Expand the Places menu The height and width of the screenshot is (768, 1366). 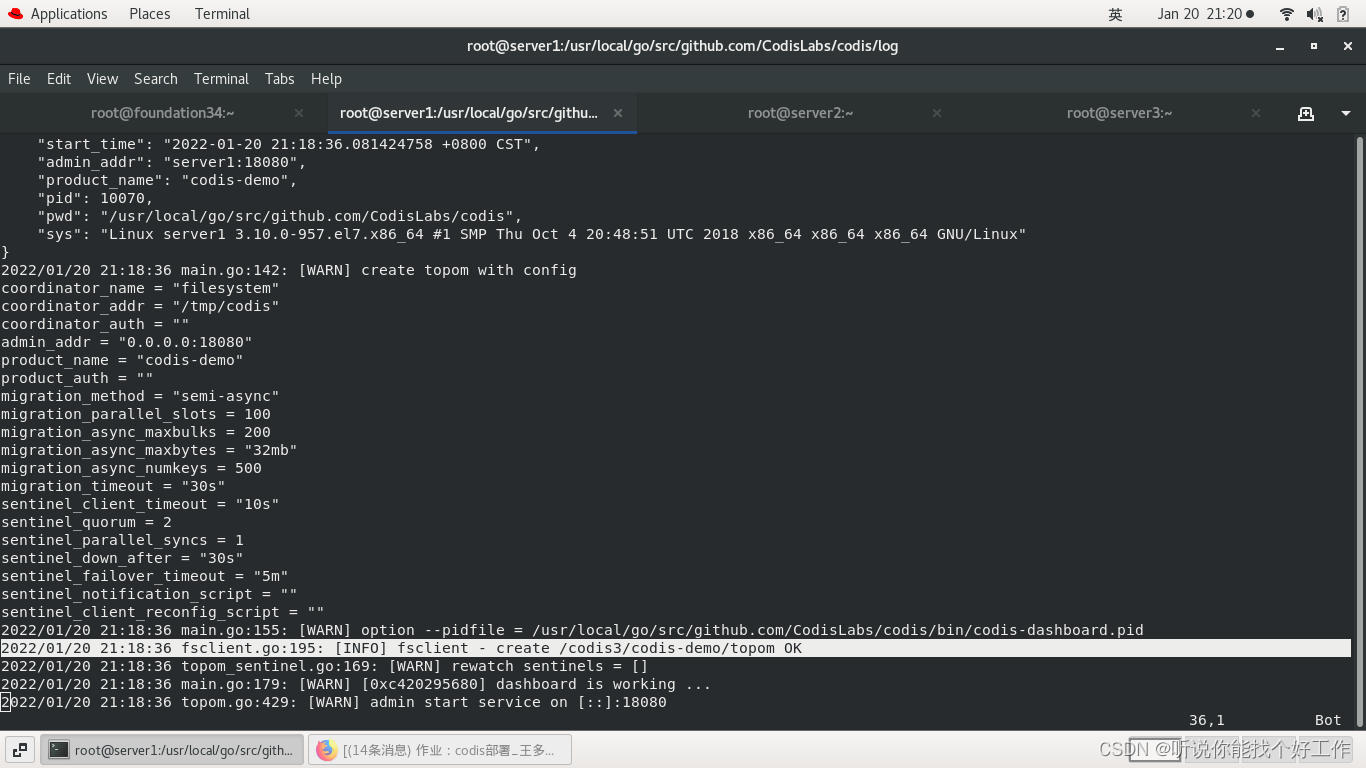click(149, 13)
